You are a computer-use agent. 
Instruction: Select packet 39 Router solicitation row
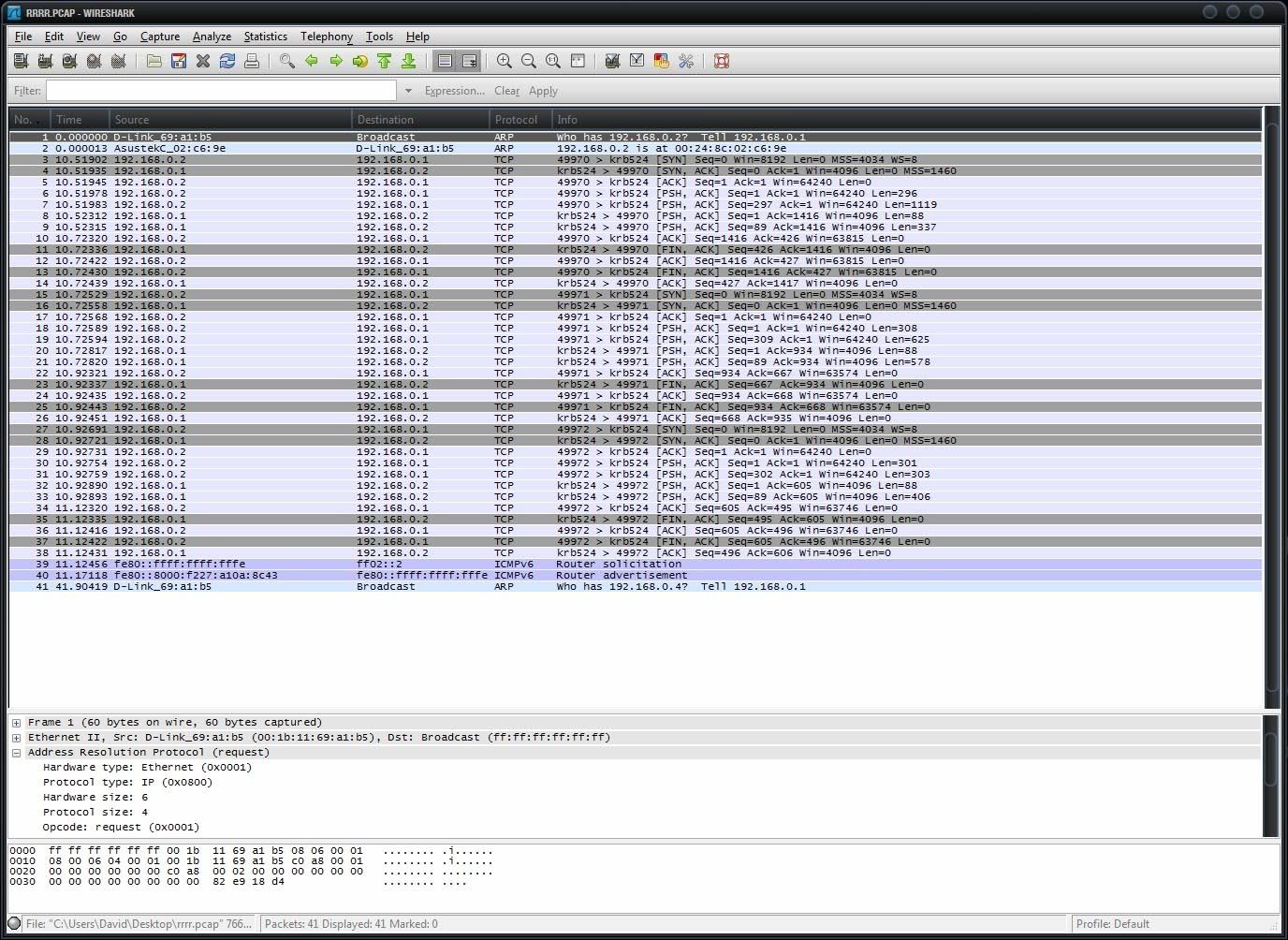(x=635, y=564)
